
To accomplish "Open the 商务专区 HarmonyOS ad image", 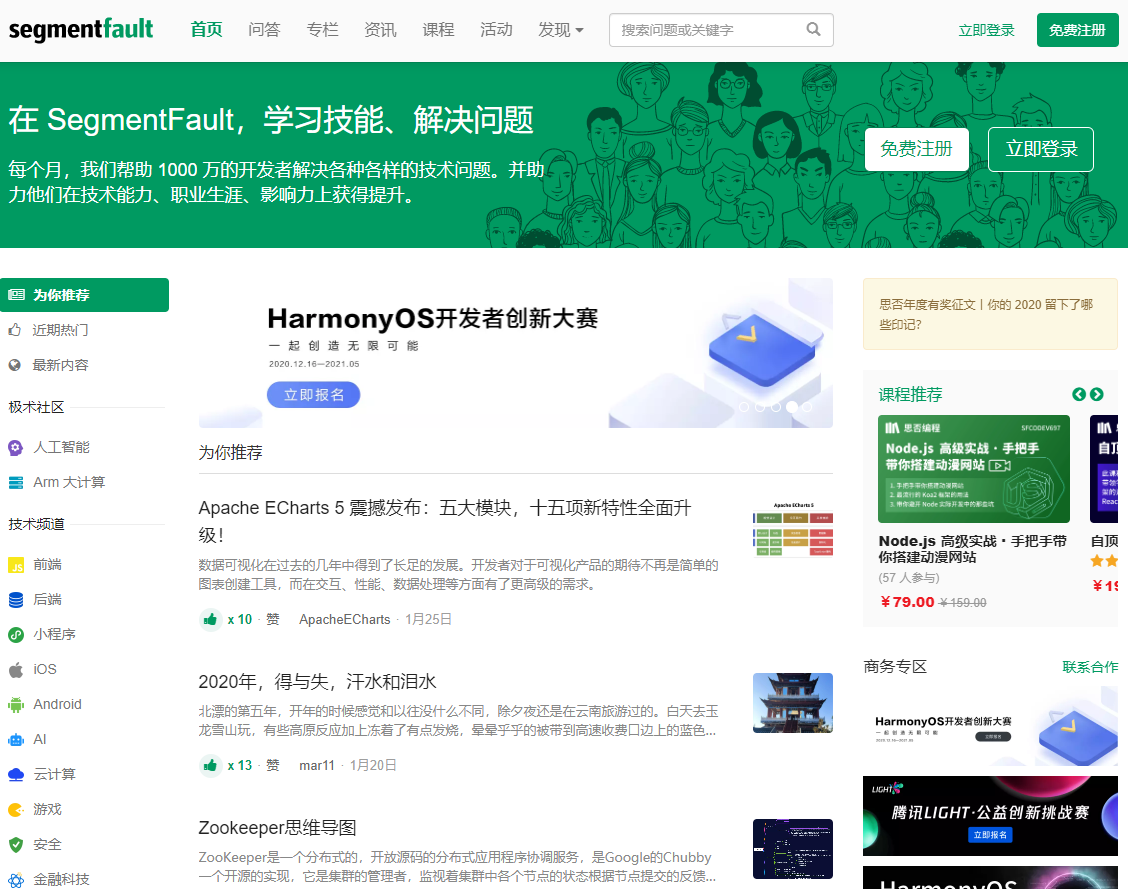I will tap(990, 726).
